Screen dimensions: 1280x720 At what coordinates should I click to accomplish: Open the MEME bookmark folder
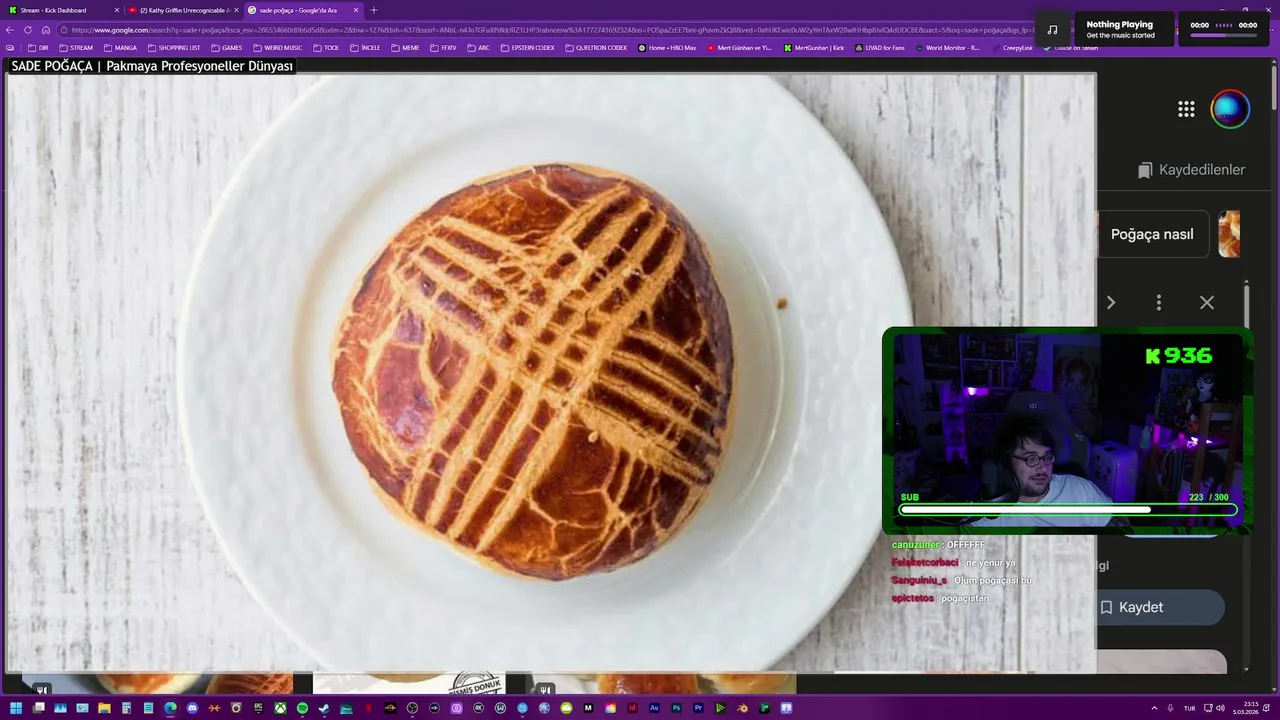405,47
